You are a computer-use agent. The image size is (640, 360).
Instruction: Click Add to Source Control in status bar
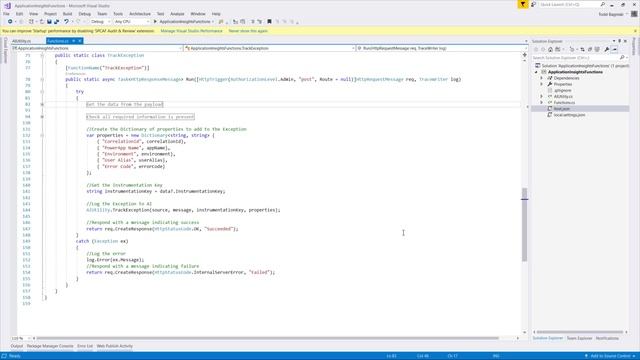610,356
